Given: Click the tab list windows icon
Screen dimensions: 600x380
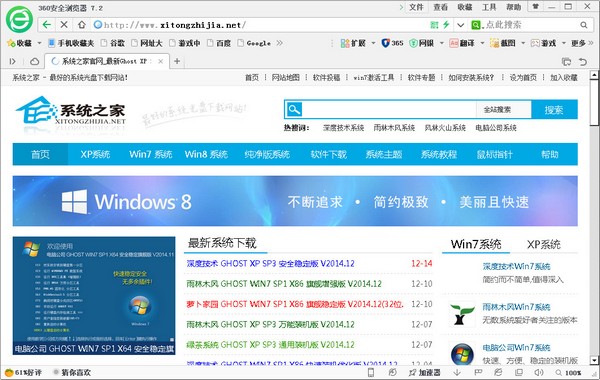Looking at the screenshot, I should [566, 62].
